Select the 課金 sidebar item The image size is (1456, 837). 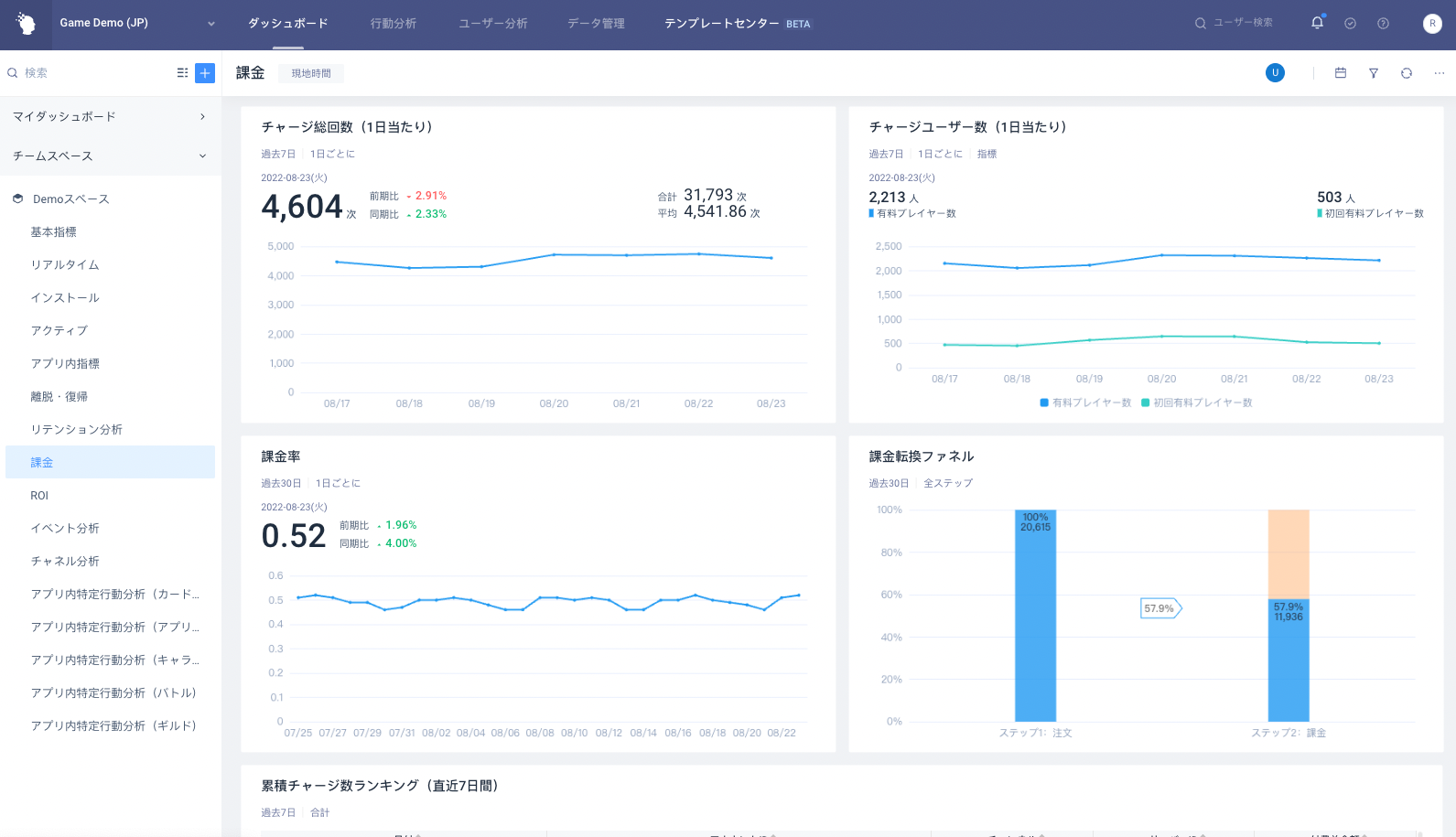coord(110,462)
